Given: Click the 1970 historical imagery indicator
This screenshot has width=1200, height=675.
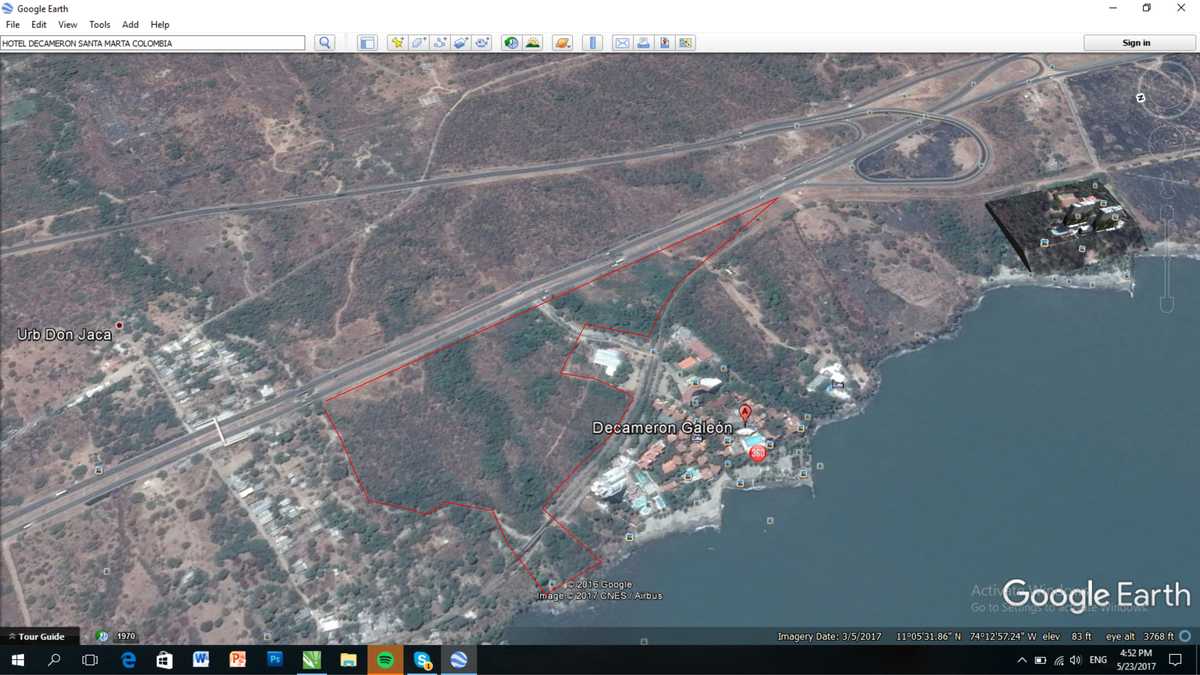Looking at the screenshot, I should pyautogui.click(x=126, y=636).
